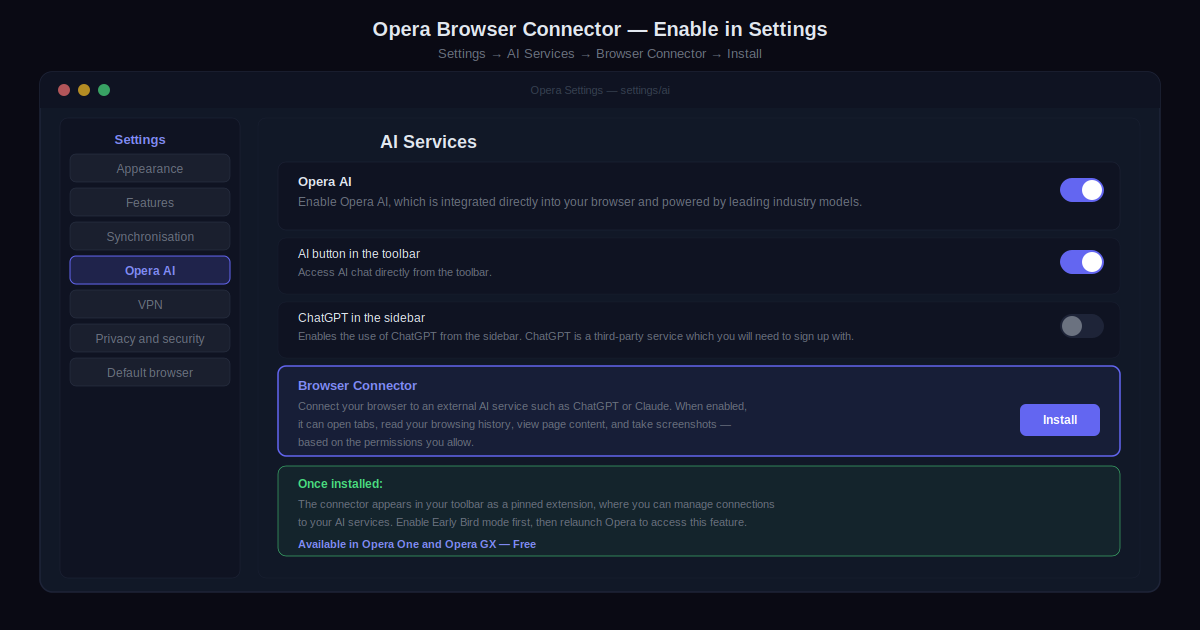Navigate to Privacy and security
Screen dimensions: 1200x630
pyautogui.click(x=150, y=338)
